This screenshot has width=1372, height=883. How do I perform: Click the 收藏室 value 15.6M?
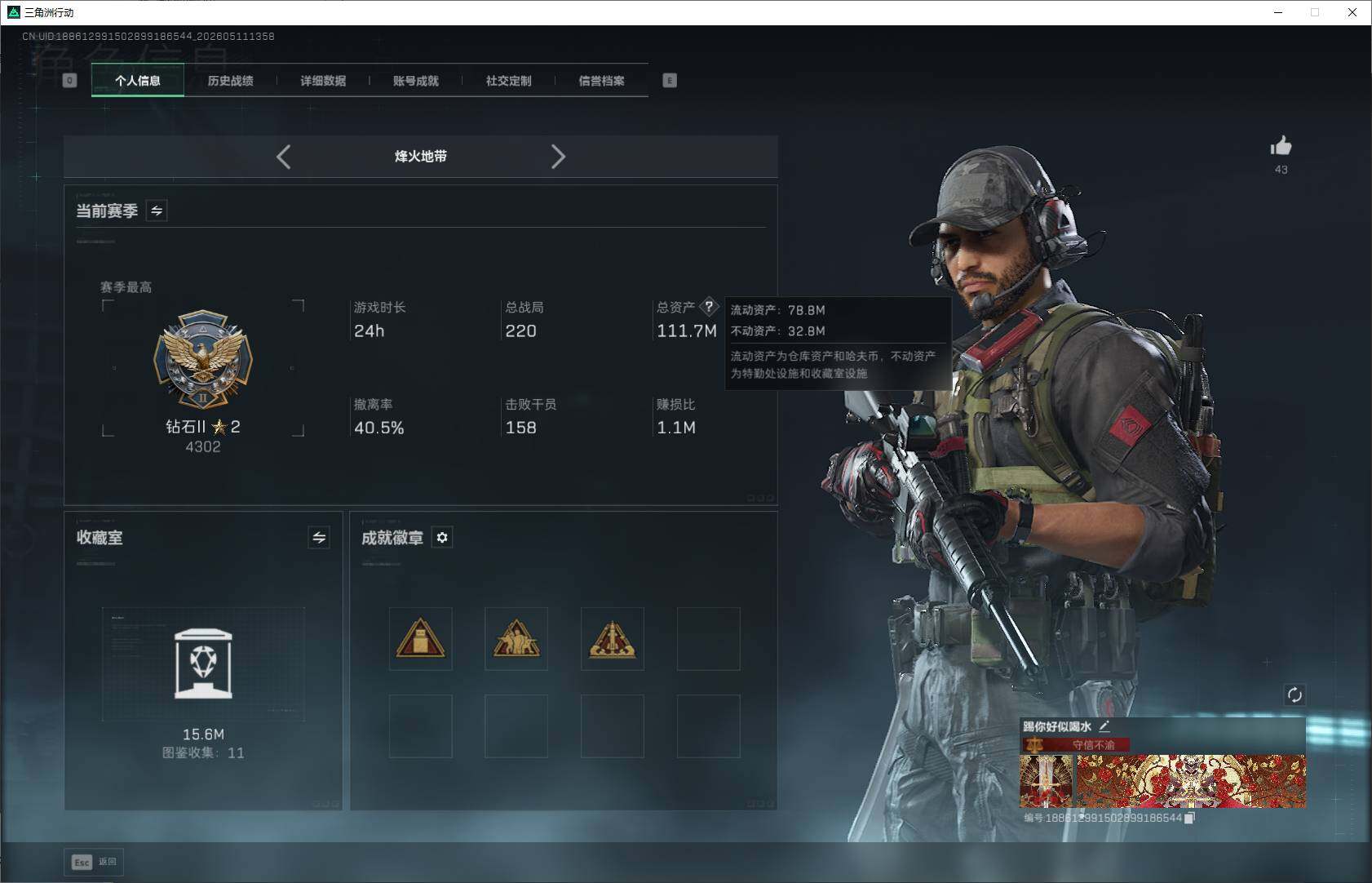[203, 734]
